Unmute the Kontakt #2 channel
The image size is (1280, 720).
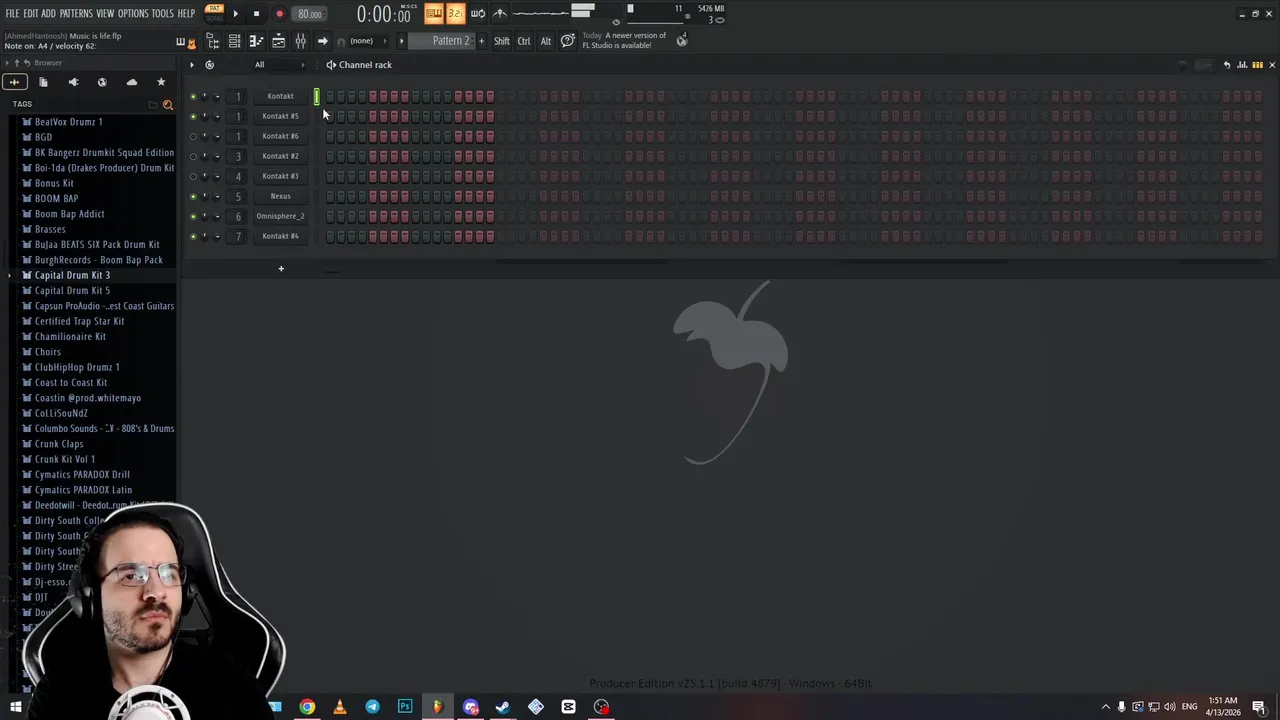193,157
